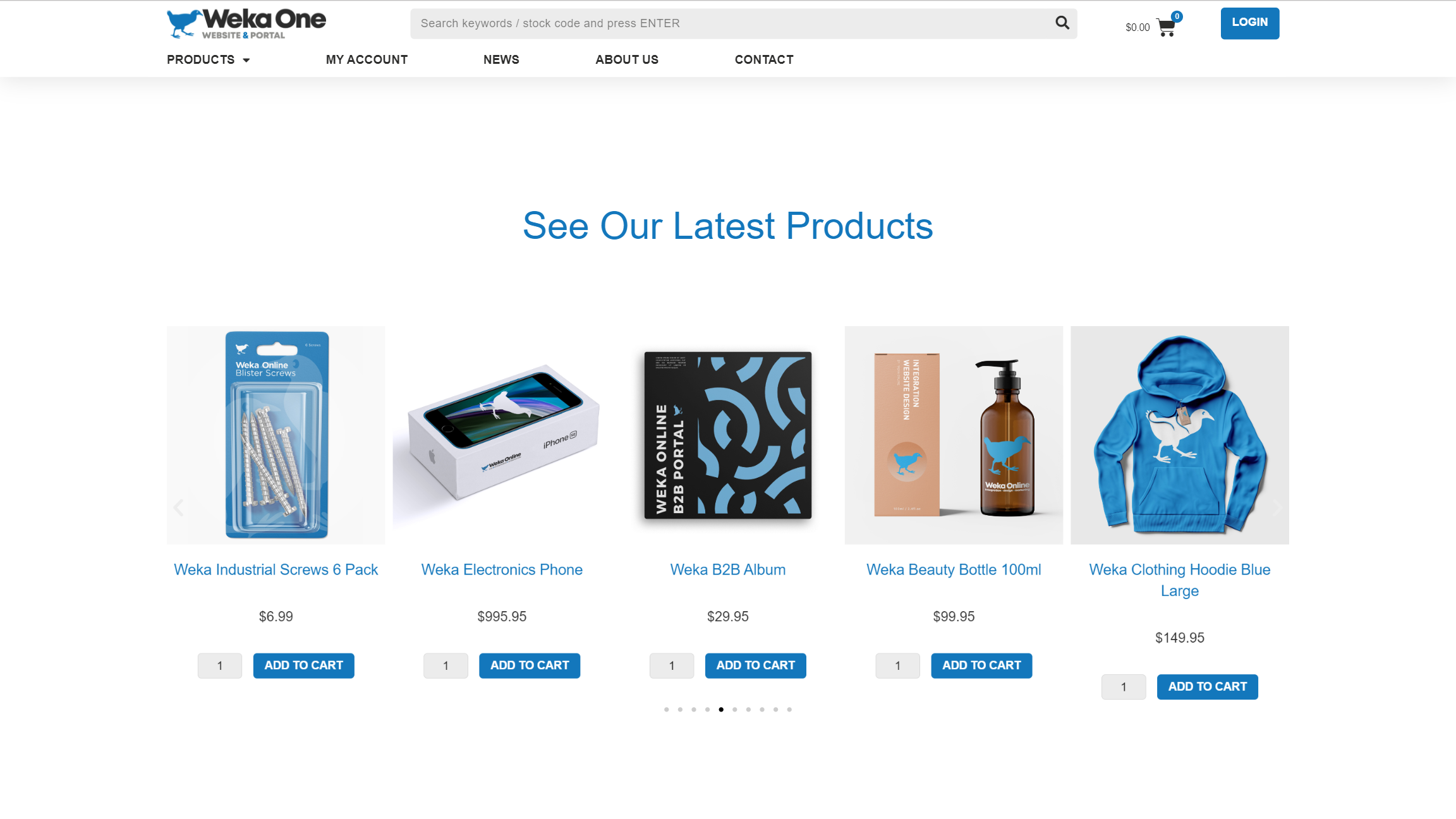The width and height of the screenshot is (1456, 819).
Task: View the Weka Beauty Bottle product image
Action: pos(954,435)
